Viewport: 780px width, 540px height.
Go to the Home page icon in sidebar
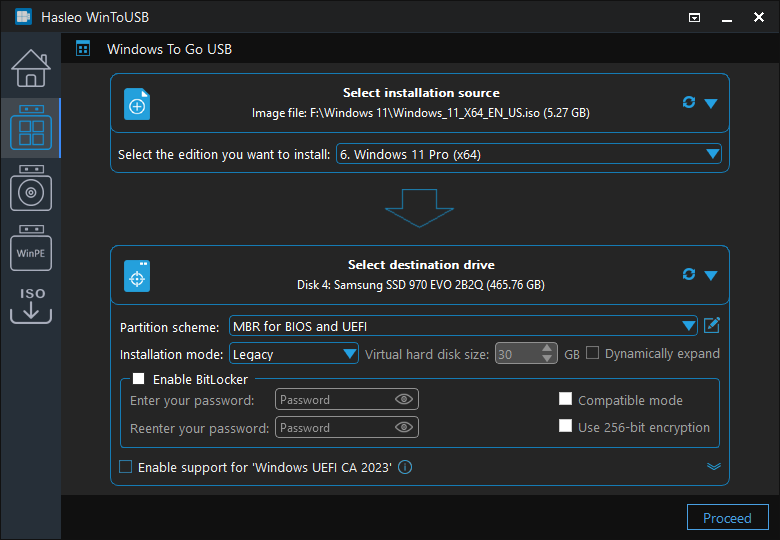tap(31, 68)
